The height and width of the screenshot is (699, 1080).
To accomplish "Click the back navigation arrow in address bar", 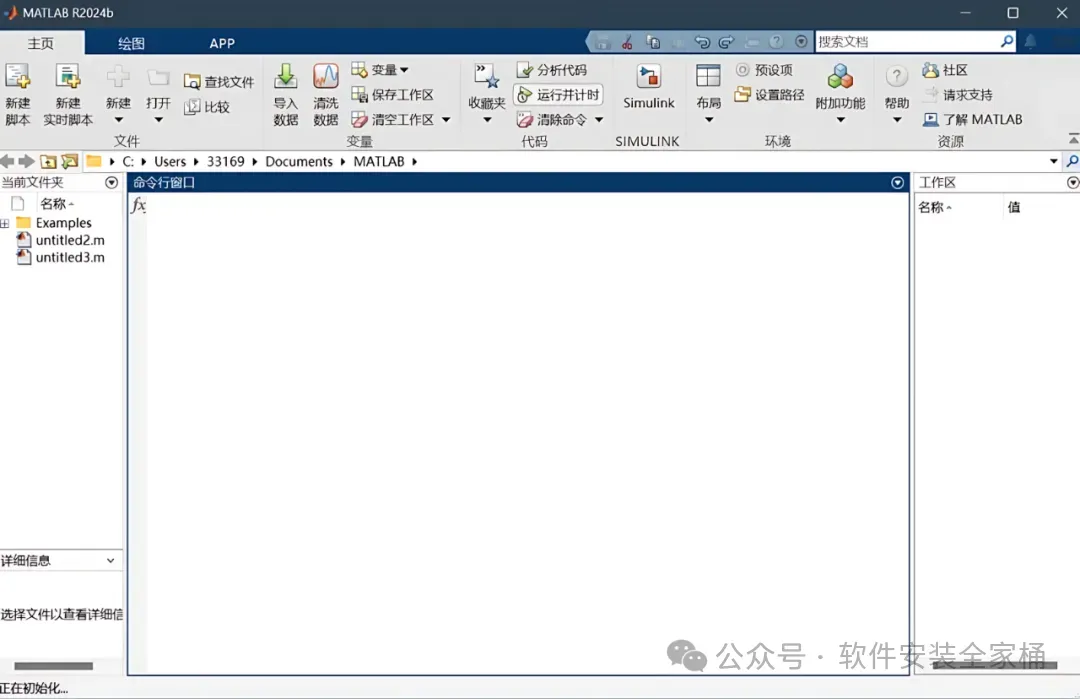I will pos(8,161).
